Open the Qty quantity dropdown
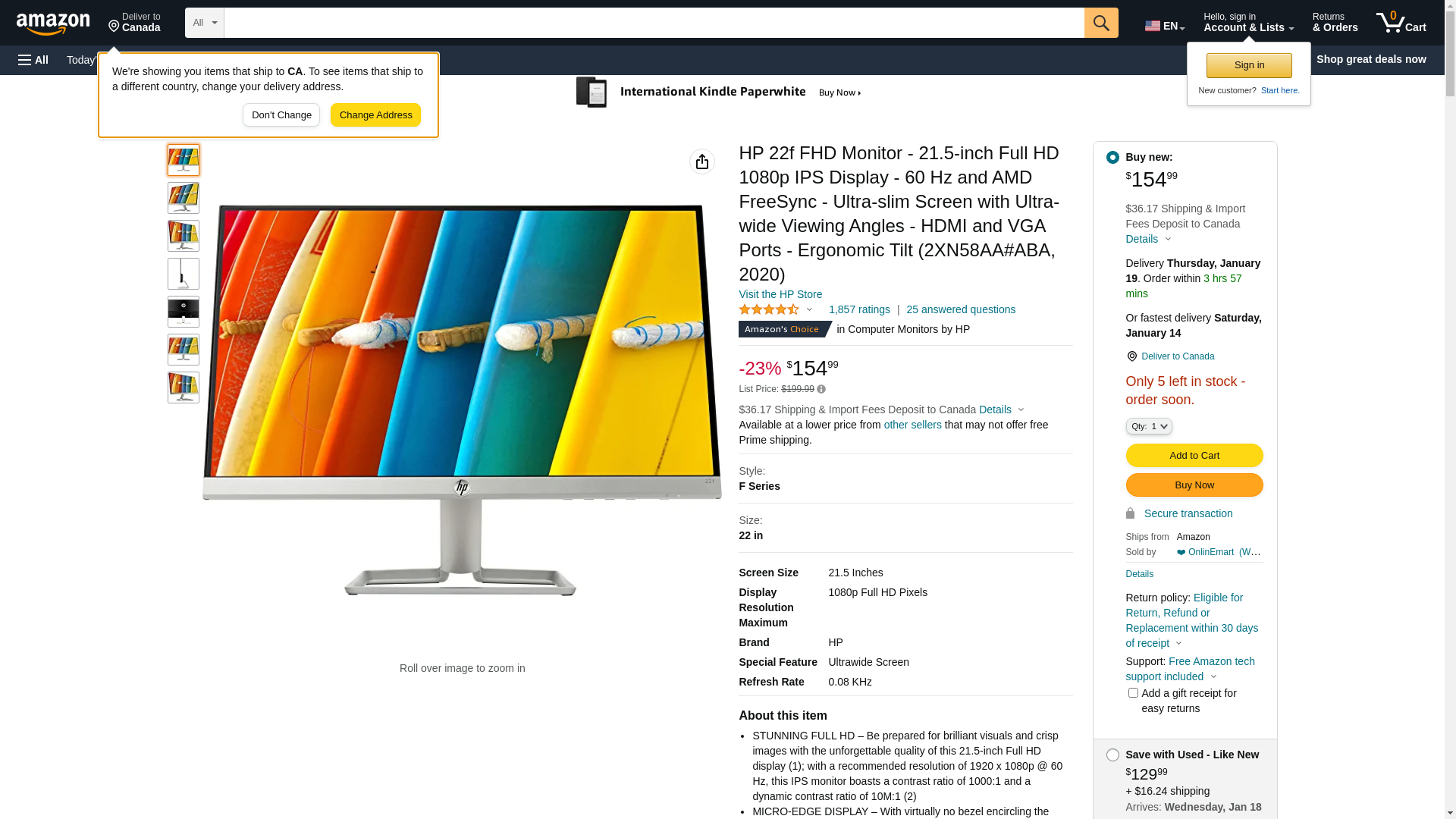The image size is (1456, 819). tap(1149, 426)
